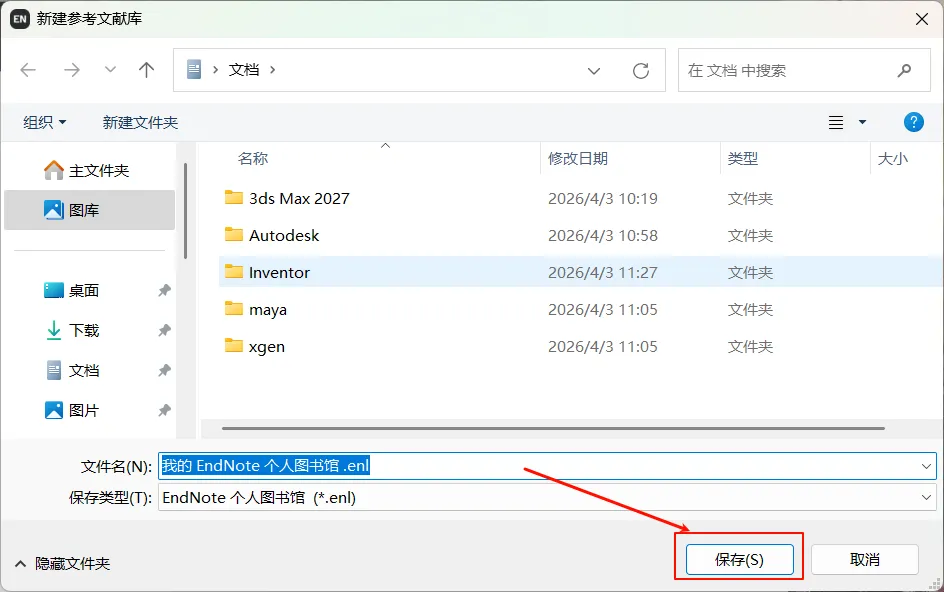Open the 文件名 dropdown arrow
The image size is (944, 592).
pos(926,466)
